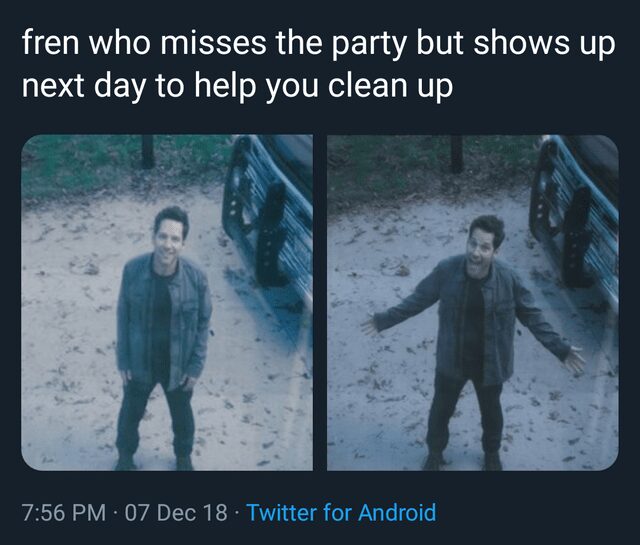640x545 pixels.
Task: Click the dark post in left photo
Action: tap(147, 151)
